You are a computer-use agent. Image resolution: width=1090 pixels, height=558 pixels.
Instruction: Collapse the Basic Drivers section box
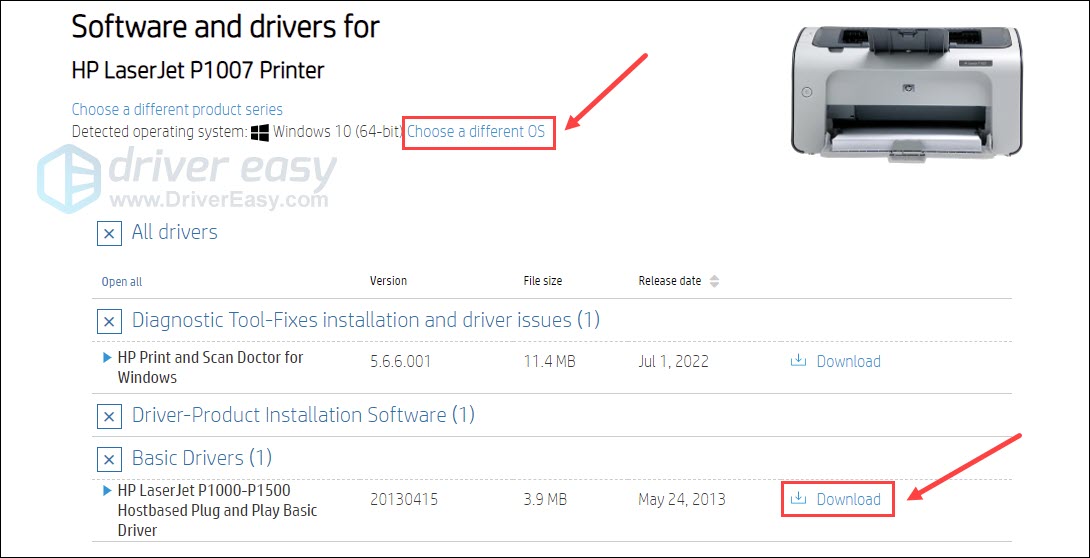click(109, 459)
